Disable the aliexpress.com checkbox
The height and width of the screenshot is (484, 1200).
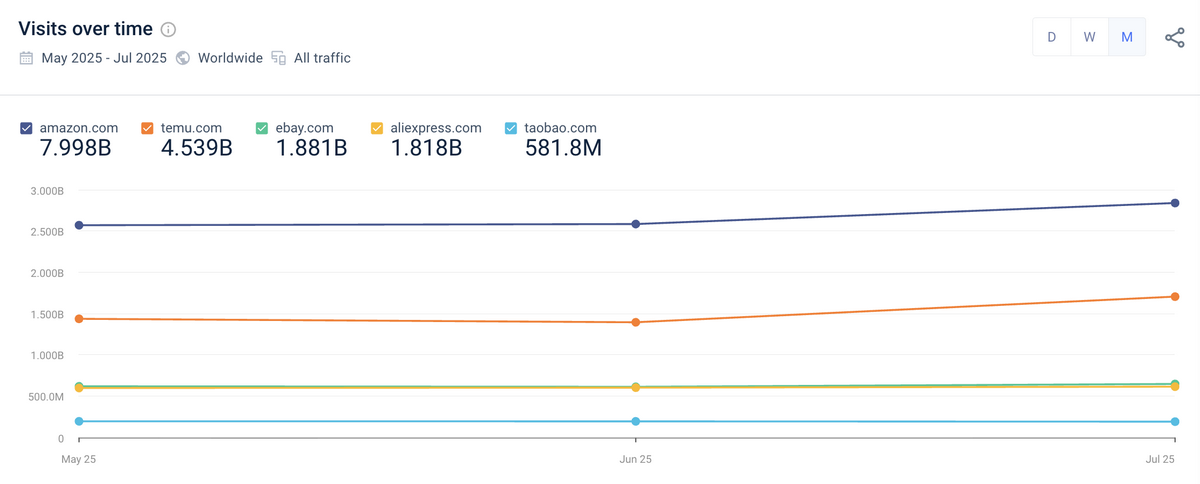click(377, 128)
